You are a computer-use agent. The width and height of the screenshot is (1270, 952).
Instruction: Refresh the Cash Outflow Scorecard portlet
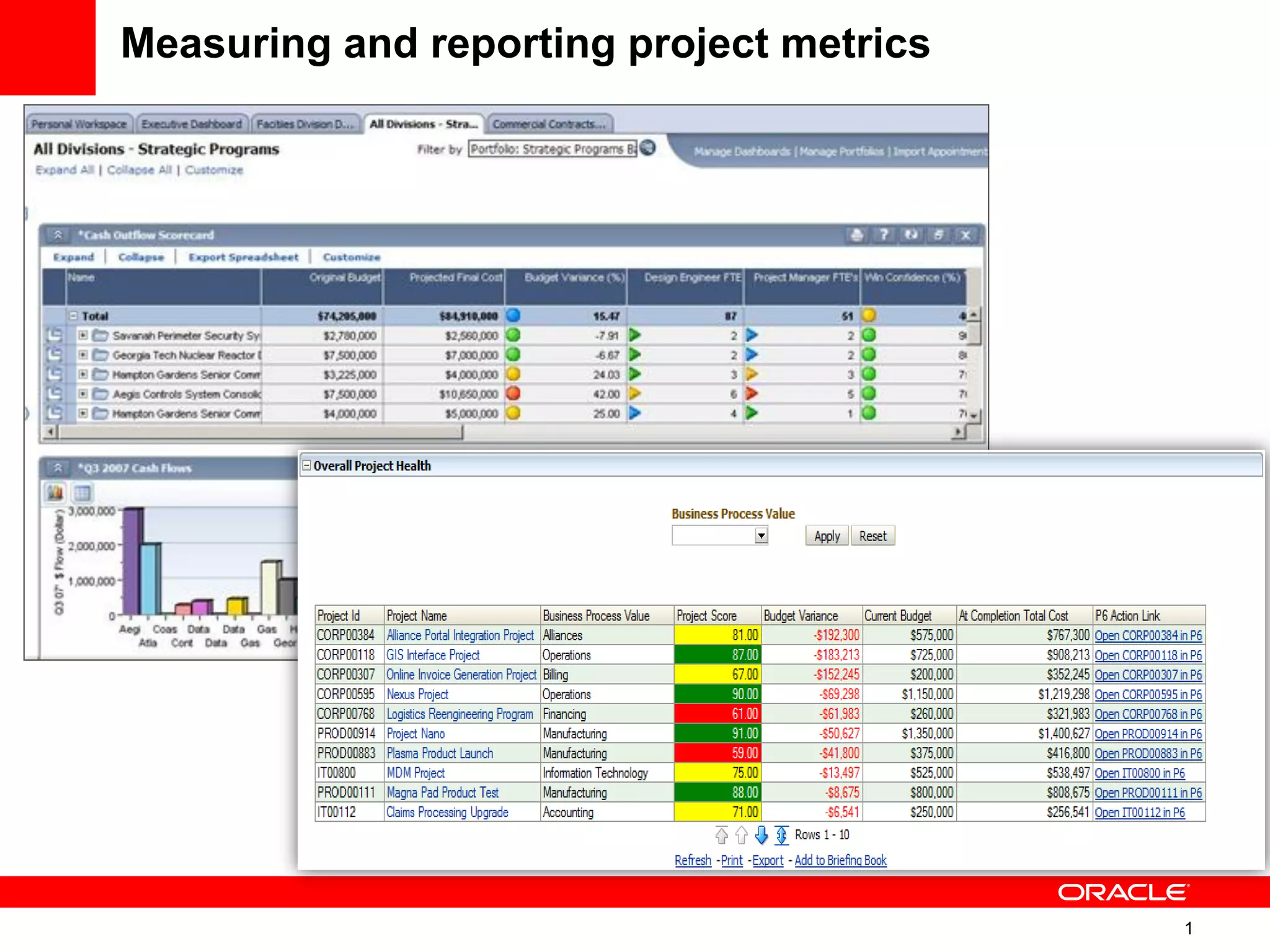(911, 235)
